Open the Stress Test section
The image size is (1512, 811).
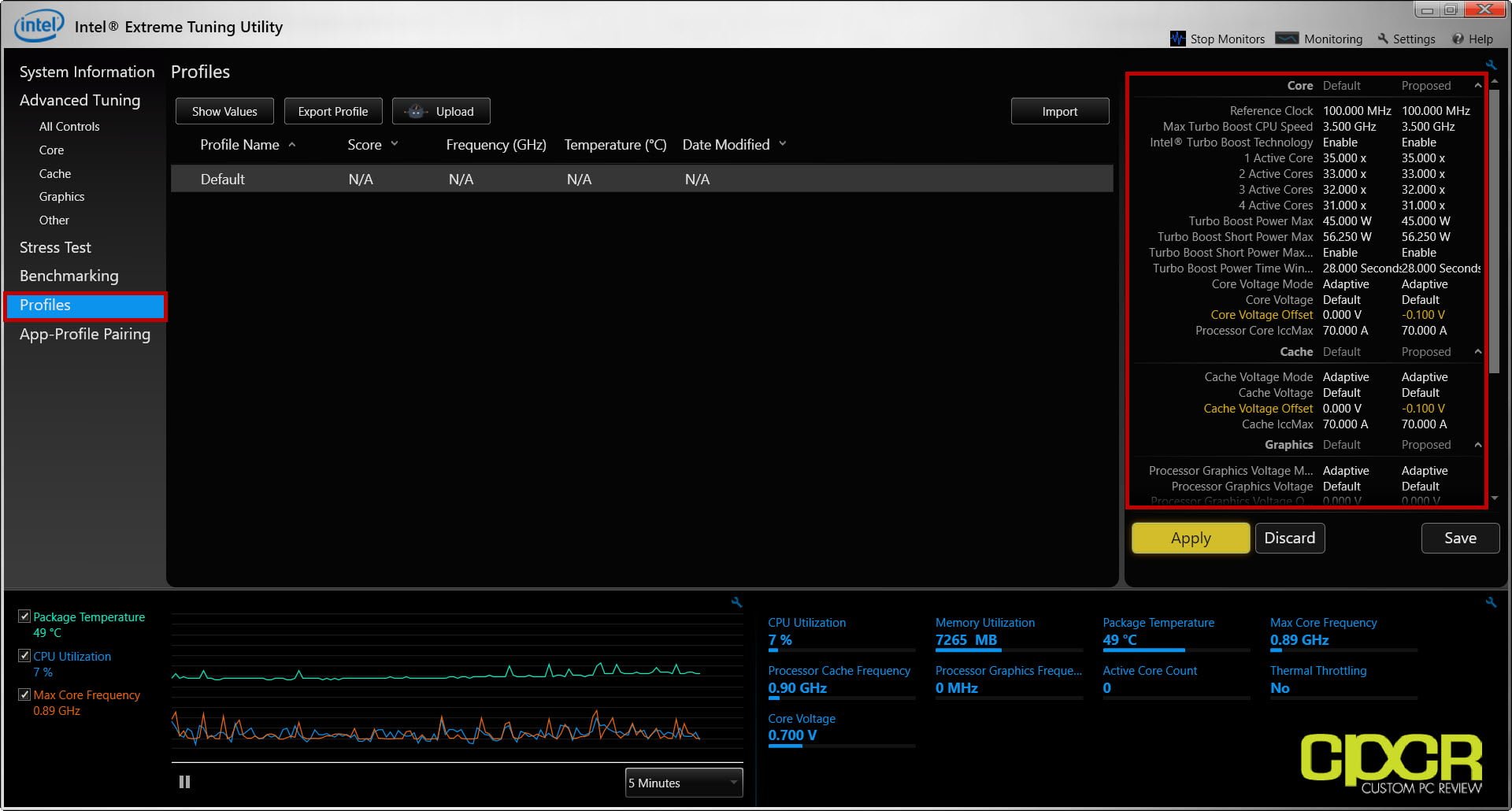click(55, 247)
